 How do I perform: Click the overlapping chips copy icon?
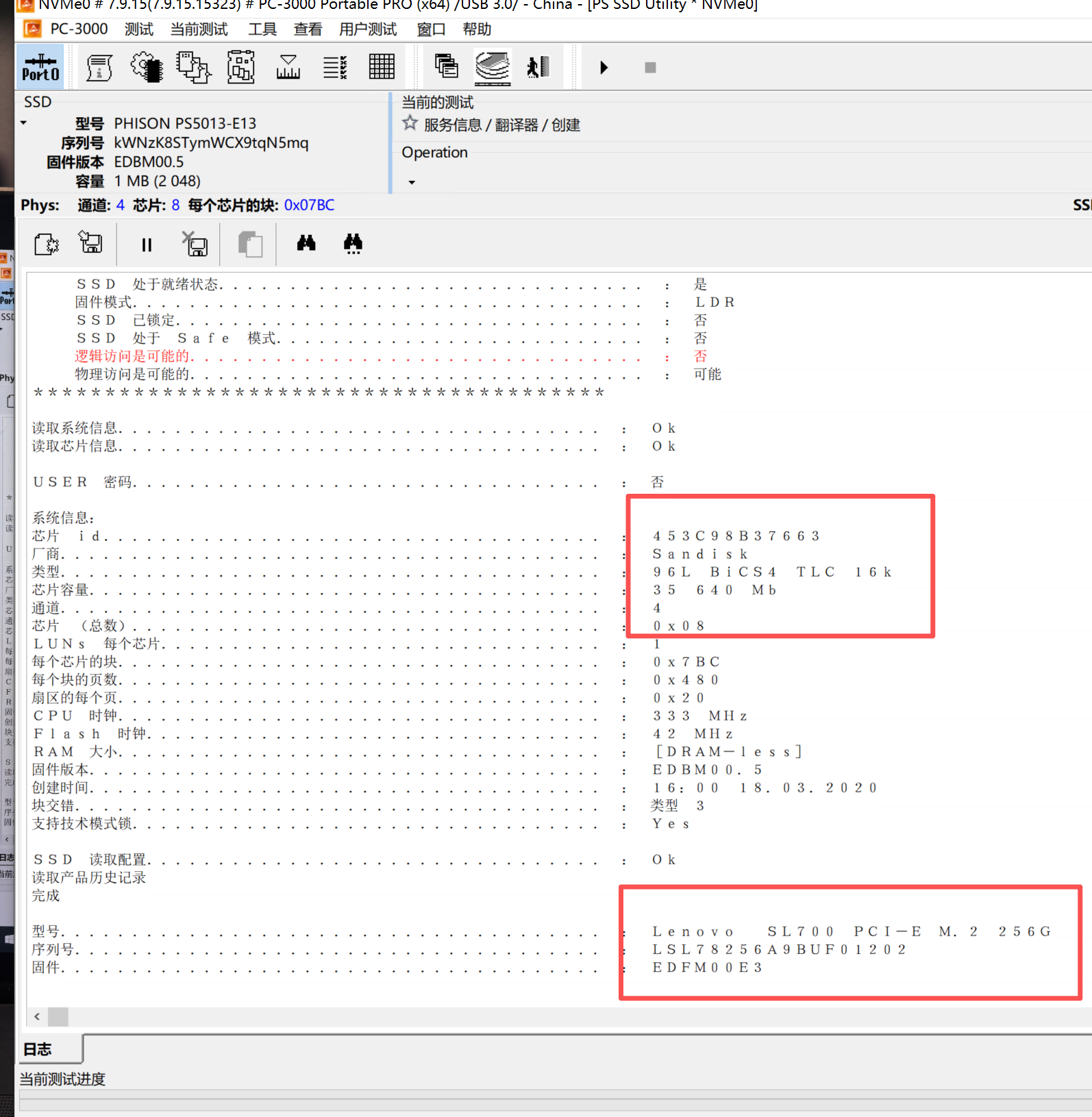194,67
